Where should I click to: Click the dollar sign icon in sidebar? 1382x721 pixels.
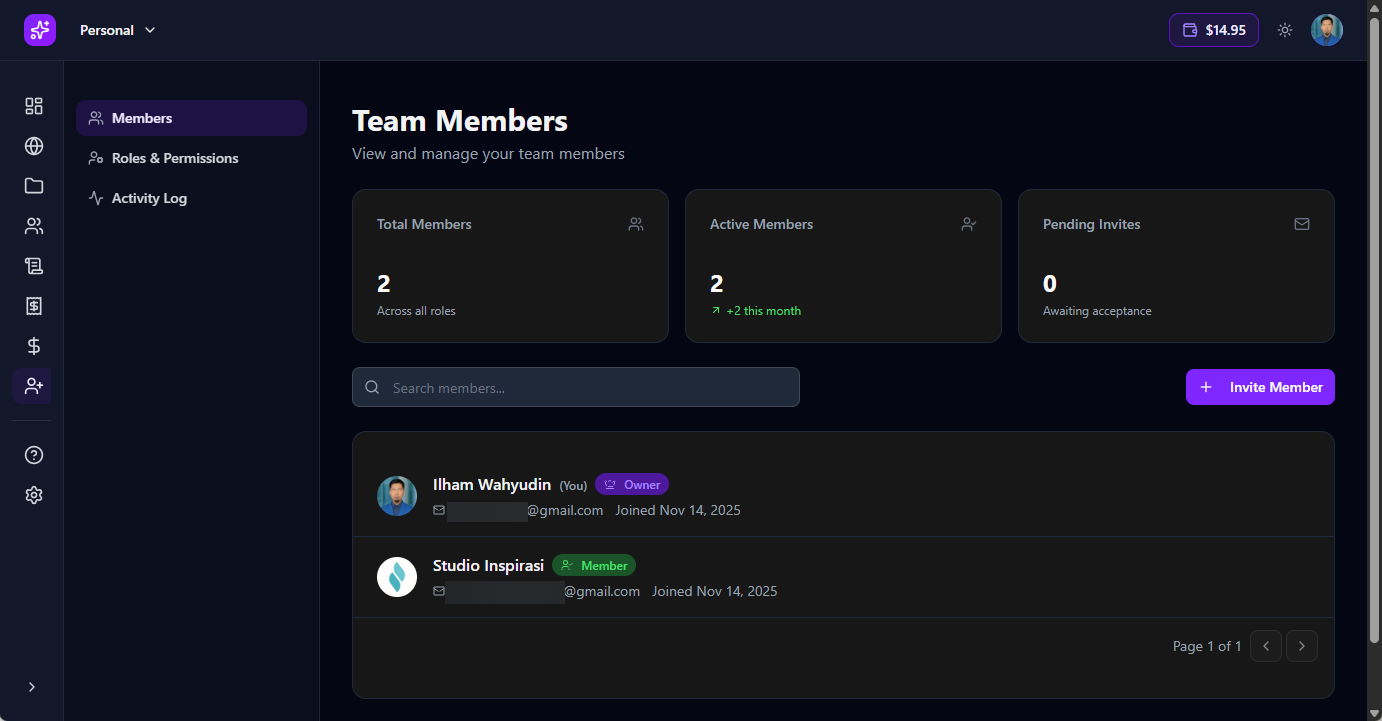[x=34, y=346]
